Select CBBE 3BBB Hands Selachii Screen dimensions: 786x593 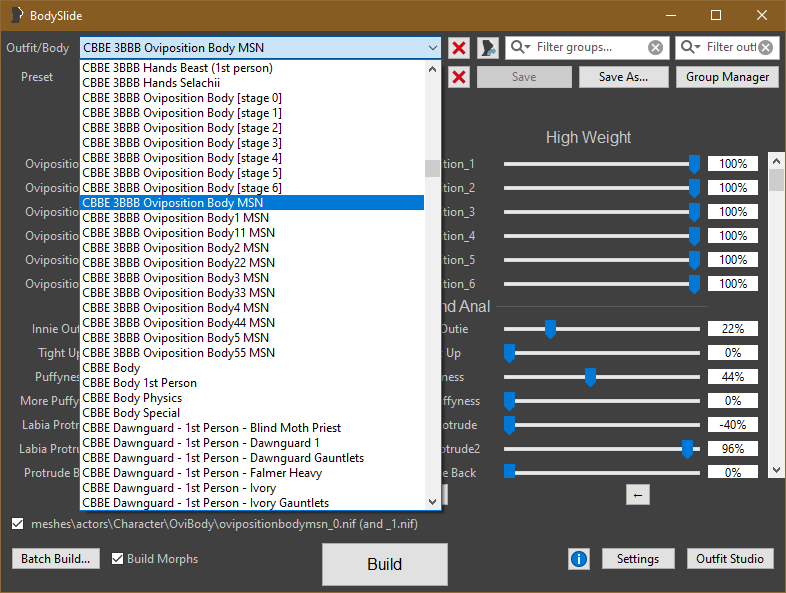pos(252,83)
